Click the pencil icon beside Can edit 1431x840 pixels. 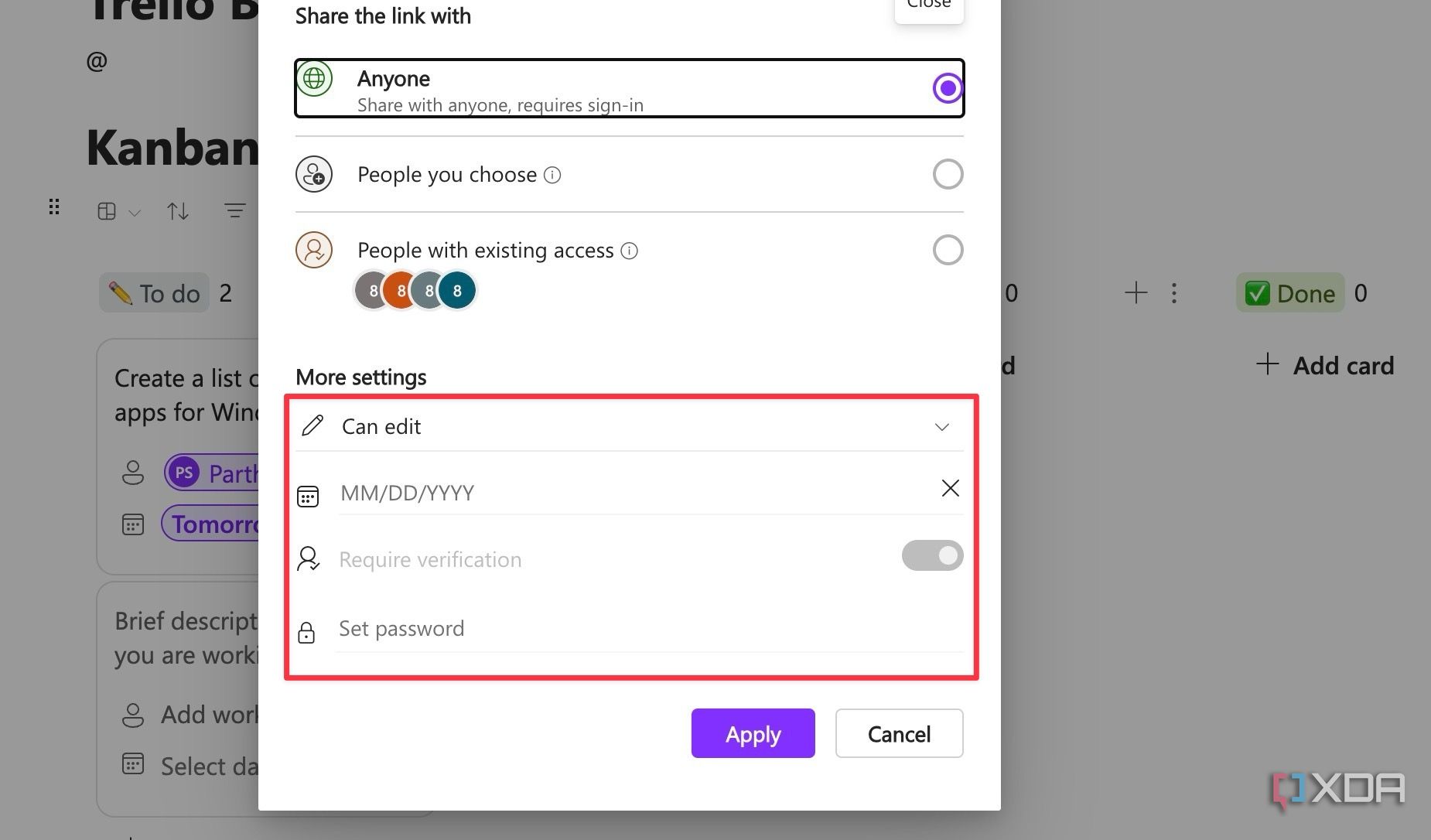click(x=312, y=425)
